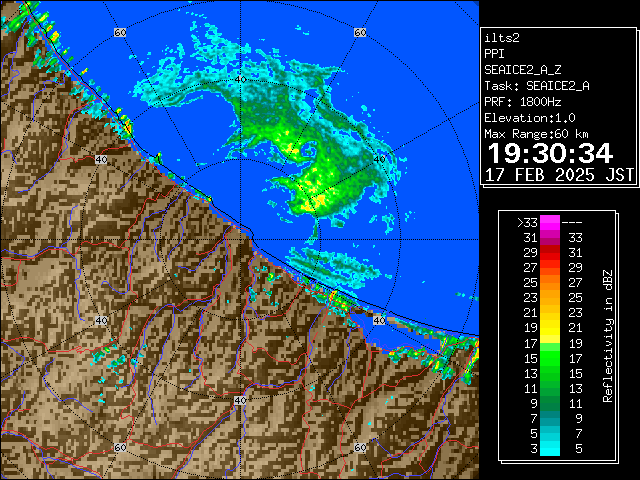Select the "40" range label southeast near the coast
The width and height of the screenshot is (640, 480).
[x=380, y=320]
